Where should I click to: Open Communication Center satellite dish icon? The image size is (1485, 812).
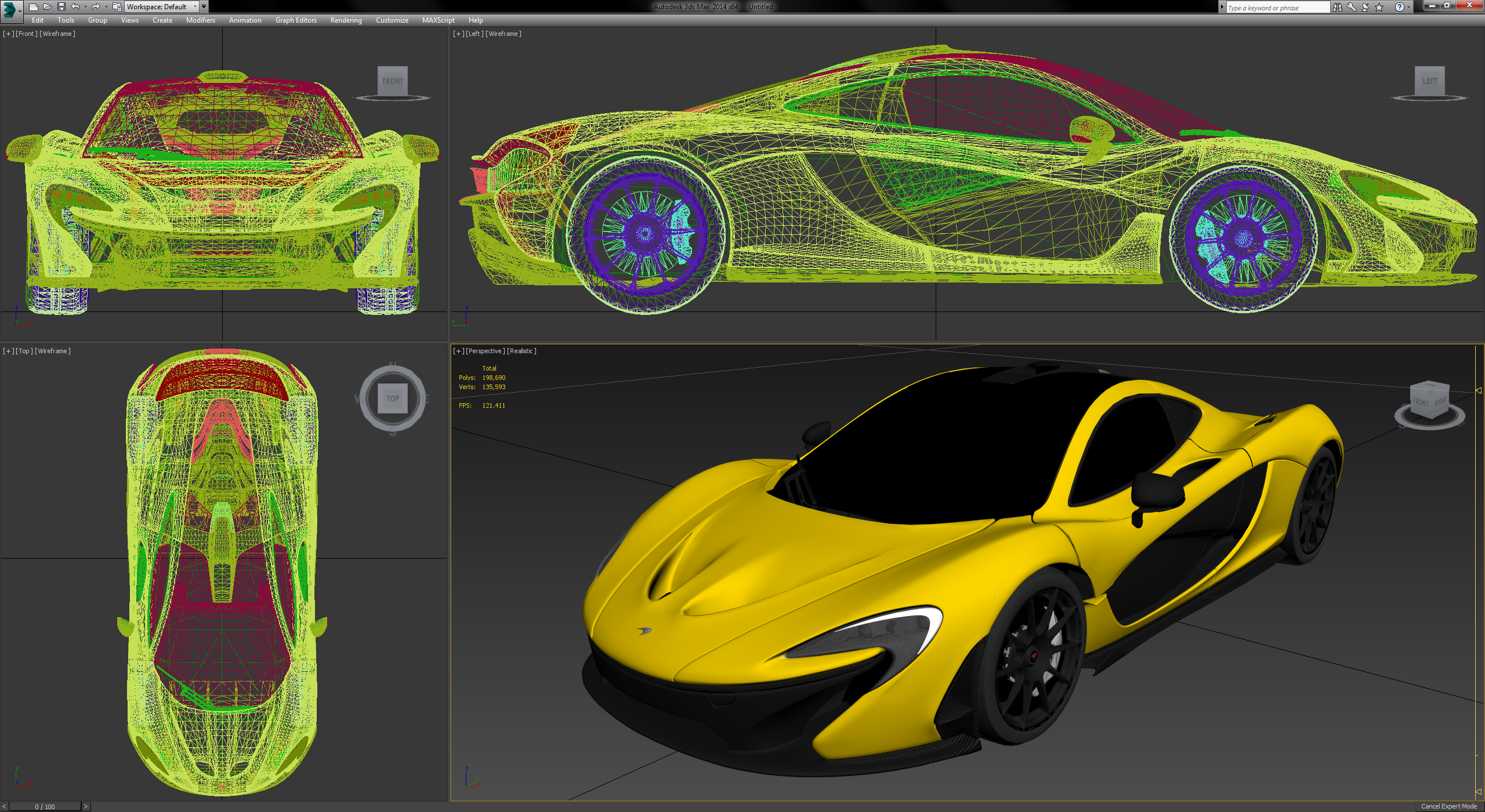click(x=1364, y=7)
